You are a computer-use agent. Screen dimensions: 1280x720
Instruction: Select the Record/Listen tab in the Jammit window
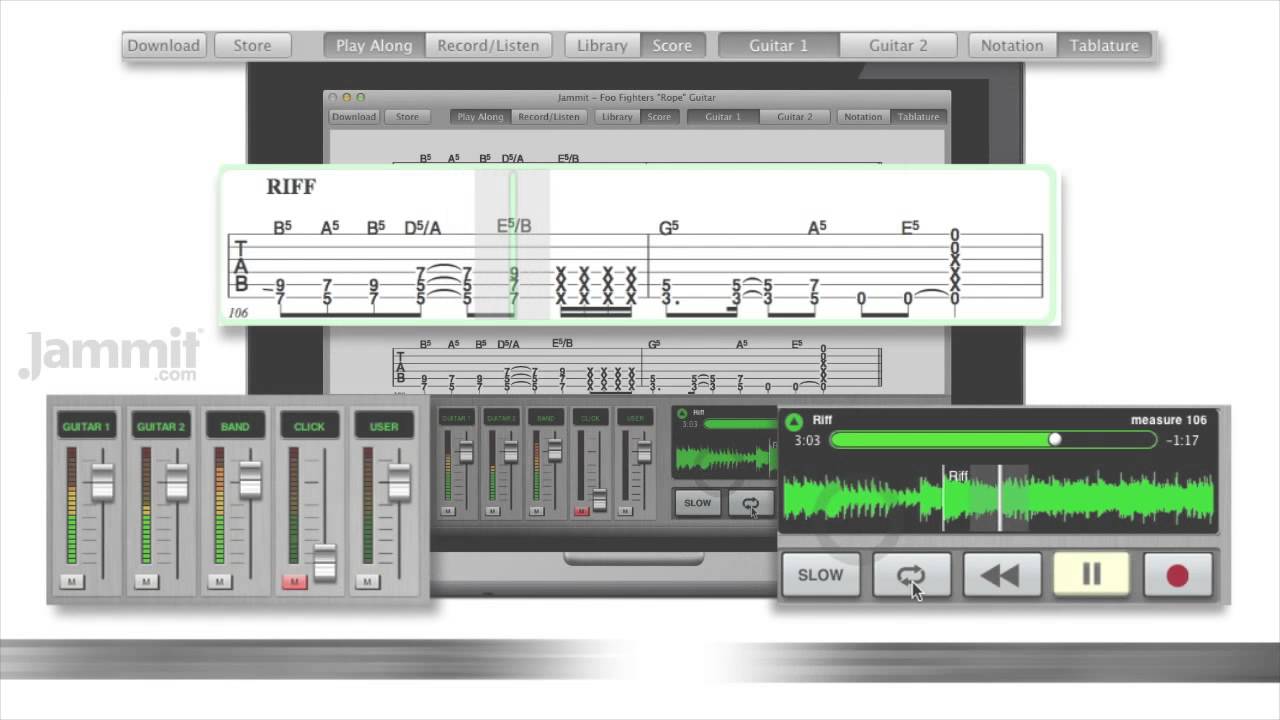pyautogui.click(x=549, y=117)
